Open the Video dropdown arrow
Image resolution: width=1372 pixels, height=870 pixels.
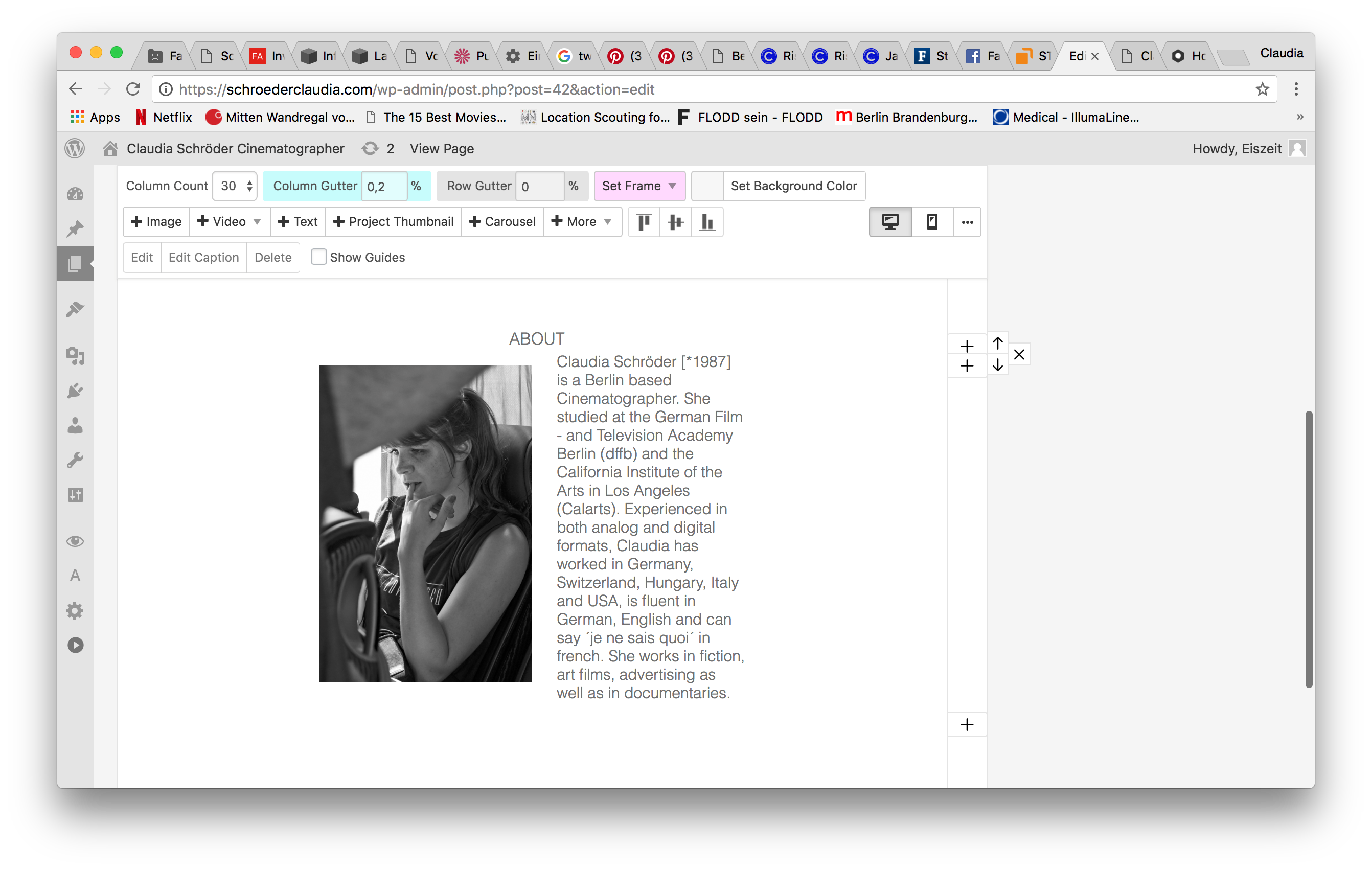coord(257,222)
